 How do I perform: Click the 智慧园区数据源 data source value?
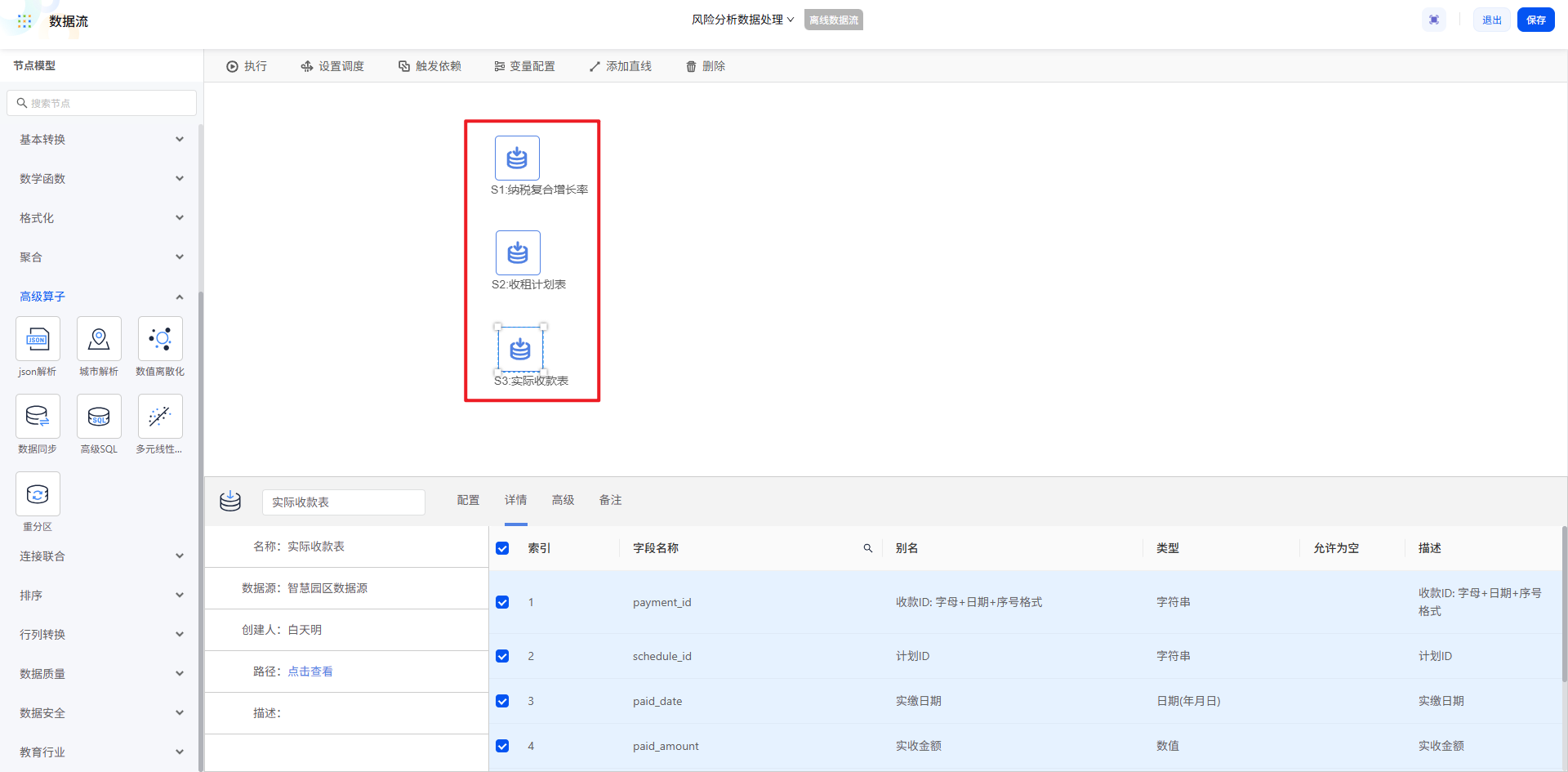pos(327,588)
